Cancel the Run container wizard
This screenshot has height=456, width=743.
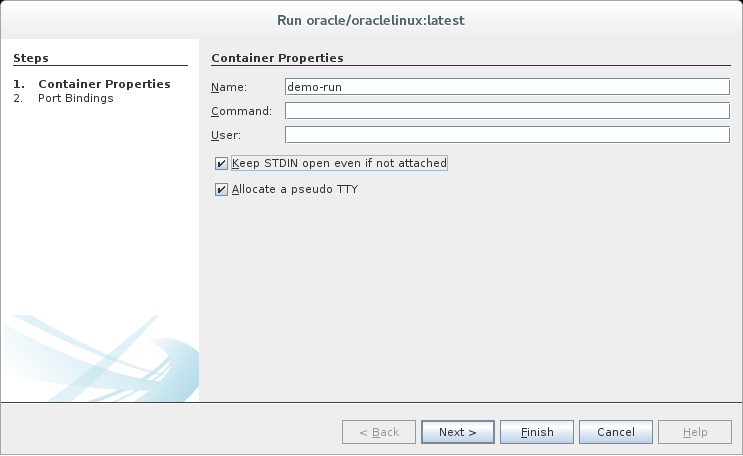[616, 432]
